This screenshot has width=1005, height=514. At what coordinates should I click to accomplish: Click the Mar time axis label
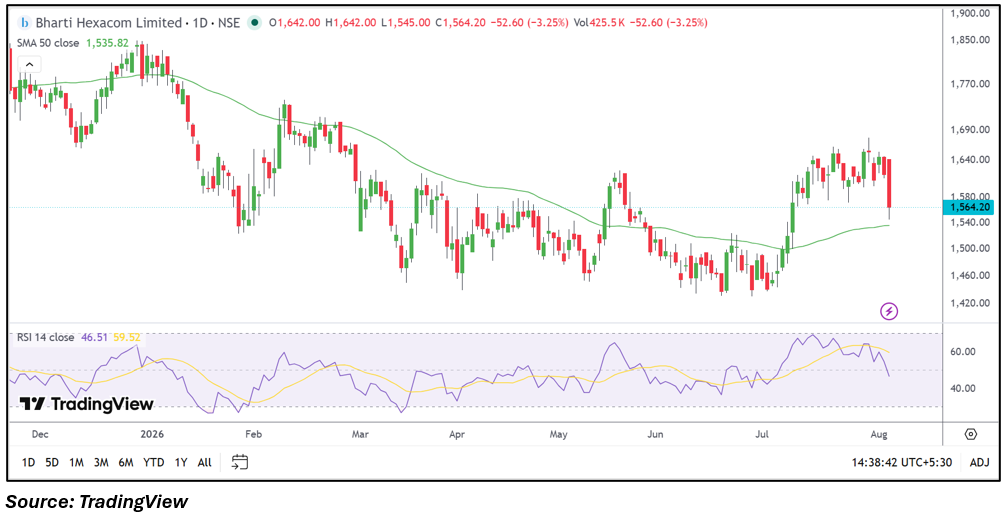[361, 435]
